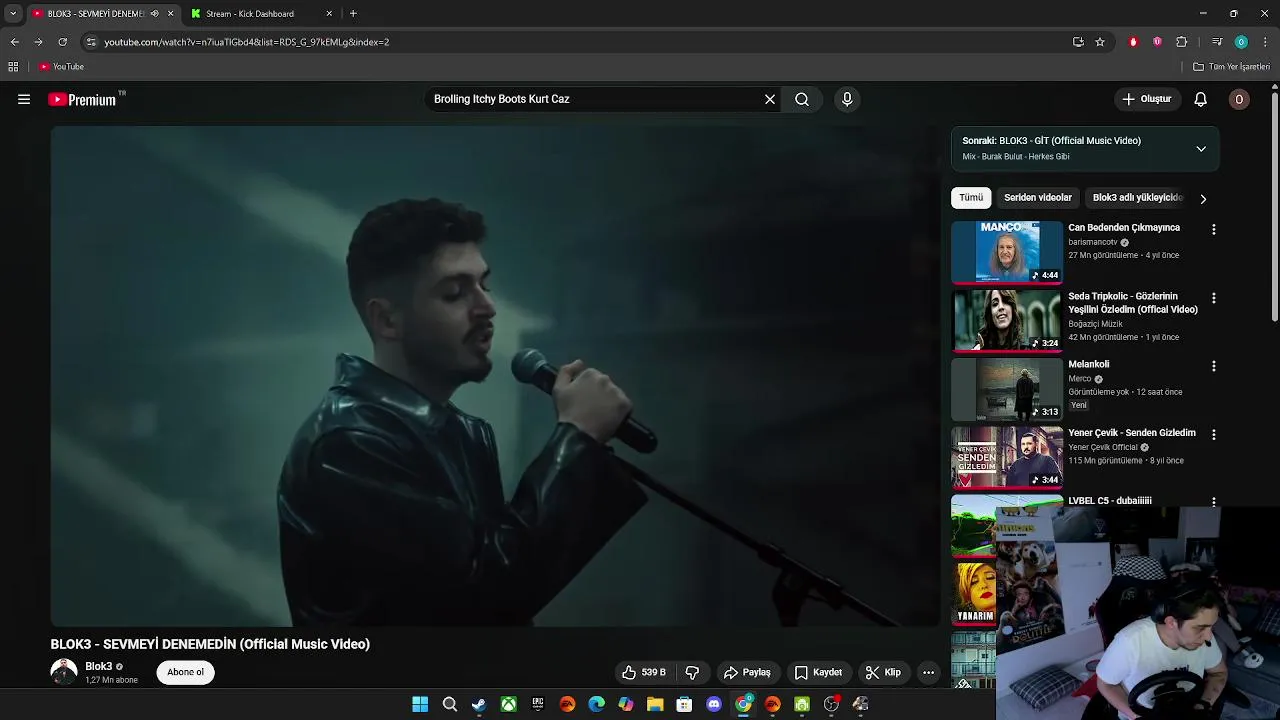
Task: Open Can Bedenden Çıkmayınca video thumbnail
Action: [x=1006, y=252]
